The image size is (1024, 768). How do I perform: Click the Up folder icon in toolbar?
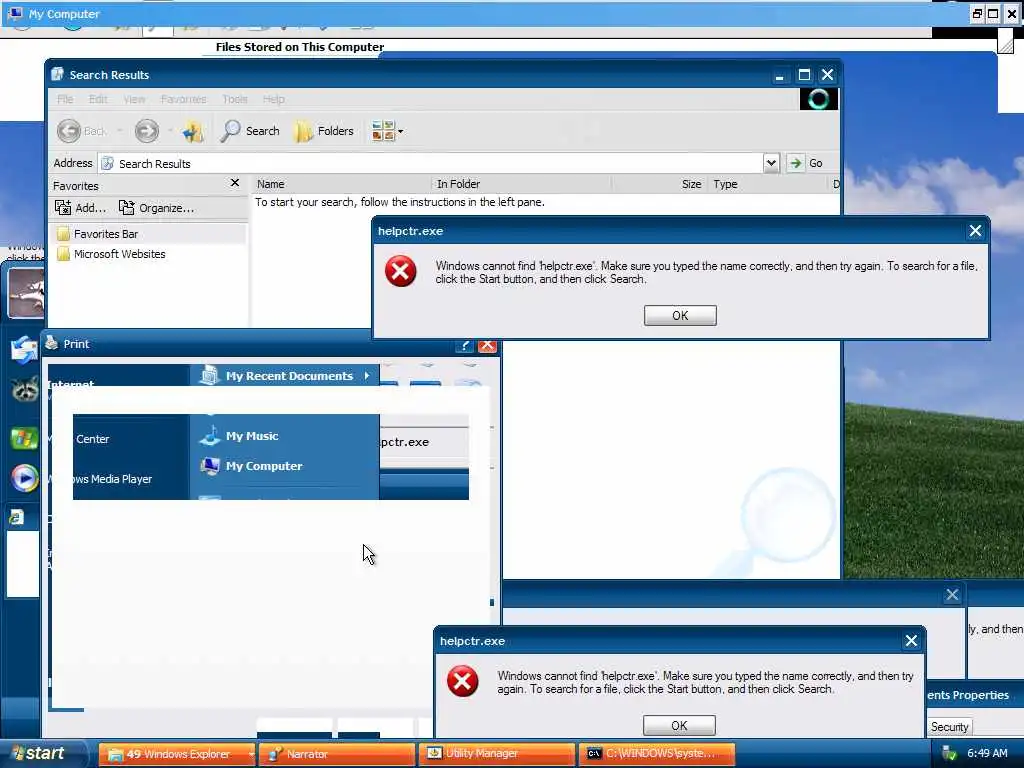[x=193, y=131]
